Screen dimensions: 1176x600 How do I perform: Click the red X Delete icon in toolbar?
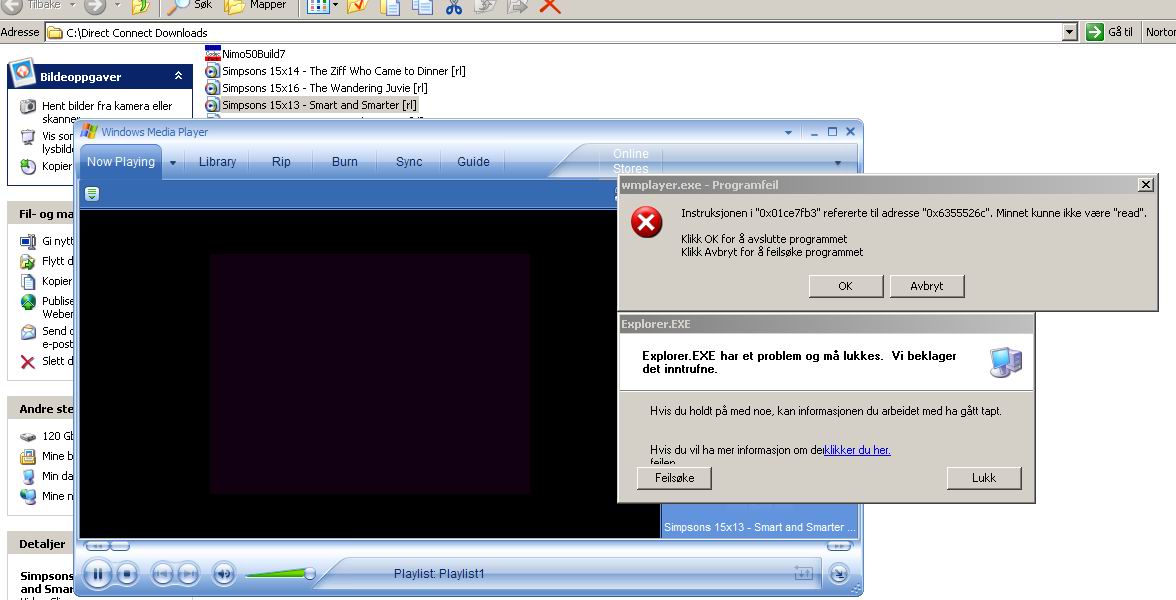[x=550, y=6]
